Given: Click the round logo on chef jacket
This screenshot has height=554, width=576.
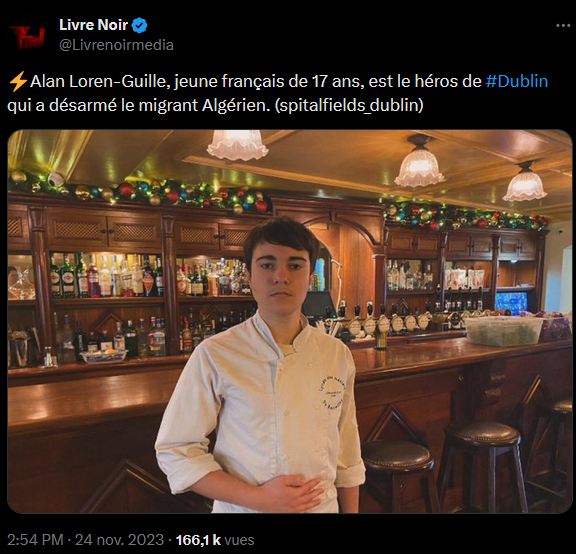Looking at the screenshot, I should pos(332,393).
